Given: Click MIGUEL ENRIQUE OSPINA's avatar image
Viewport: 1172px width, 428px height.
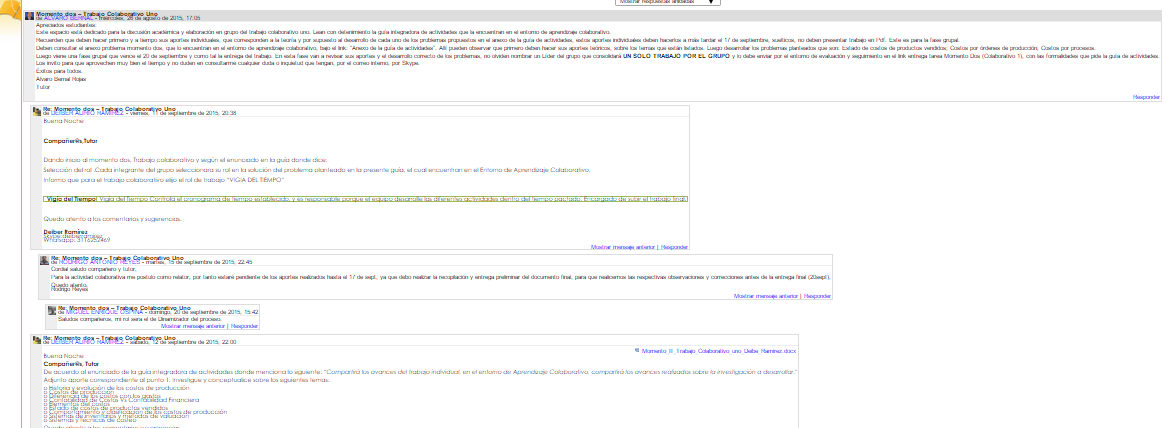Looking at the screenshot, I should (52, 309).
